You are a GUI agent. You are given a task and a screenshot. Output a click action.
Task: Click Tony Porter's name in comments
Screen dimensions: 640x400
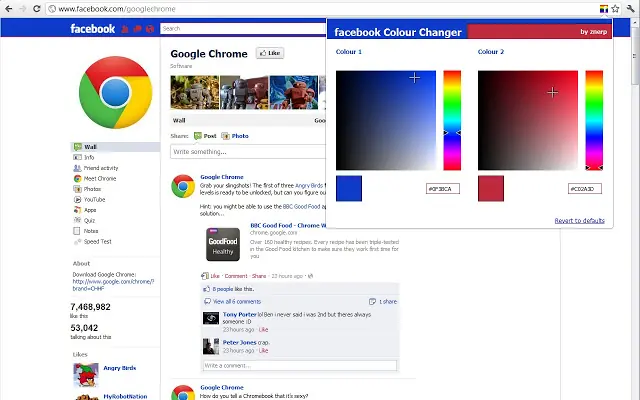240,314
